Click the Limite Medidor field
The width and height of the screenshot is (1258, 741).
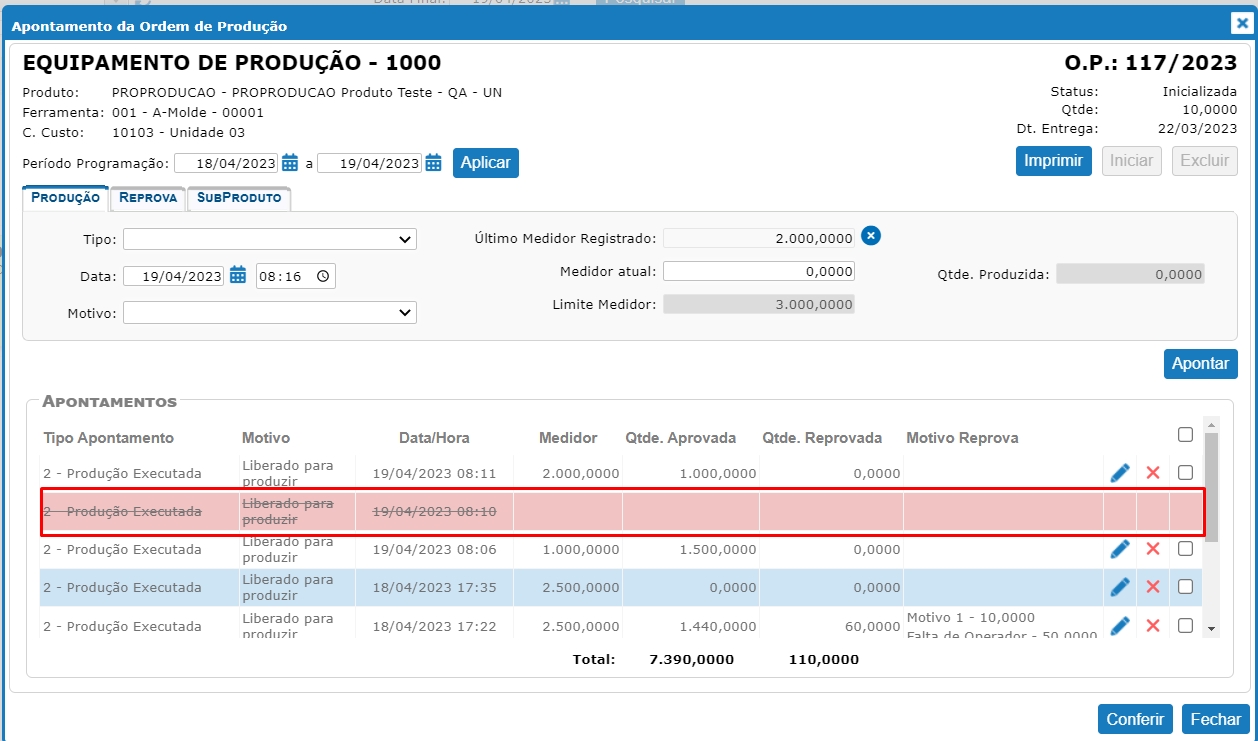tap(759, 304)
